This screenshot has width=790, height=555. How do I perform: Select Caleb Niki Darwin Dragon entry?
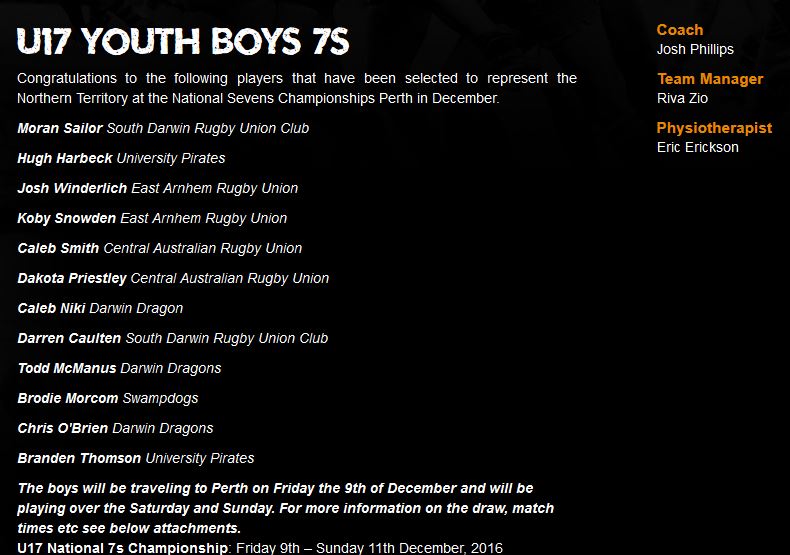[x=100, y=308]
